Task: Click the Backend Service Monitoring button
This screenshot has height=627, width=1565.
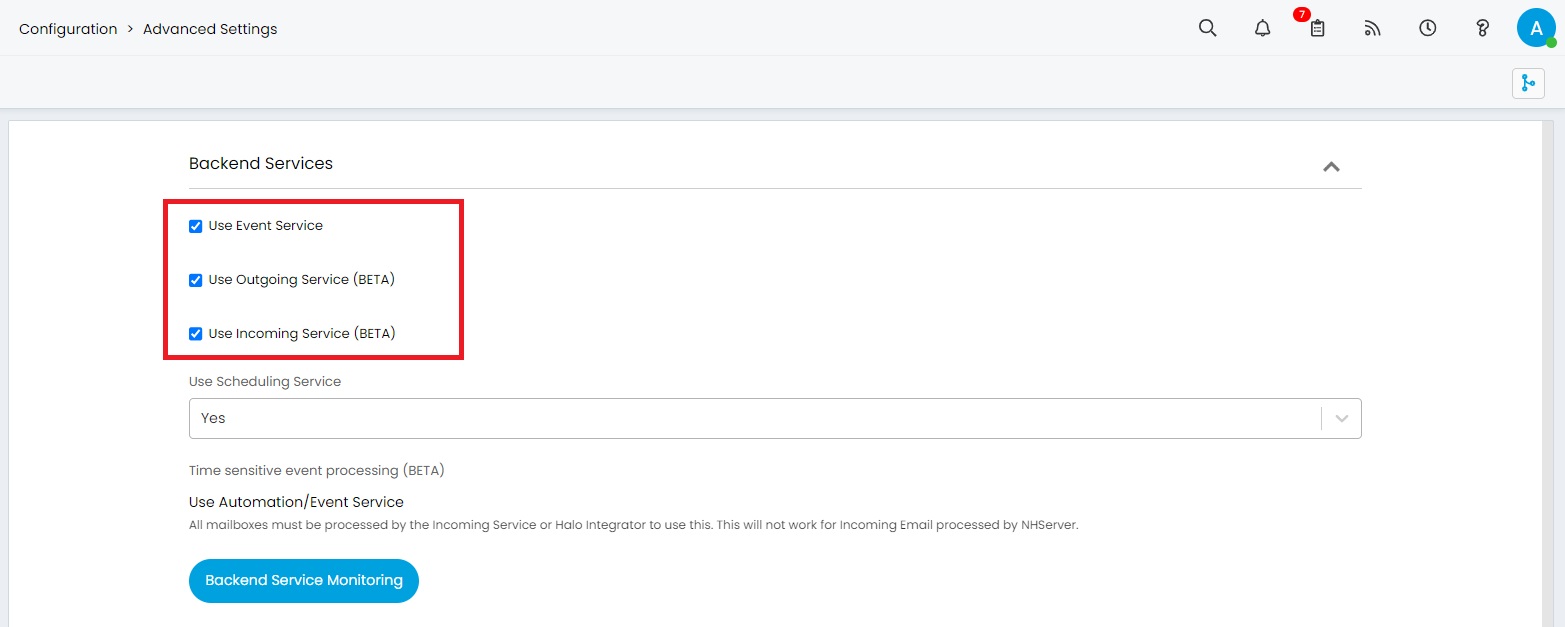Action: pos(303,580)
